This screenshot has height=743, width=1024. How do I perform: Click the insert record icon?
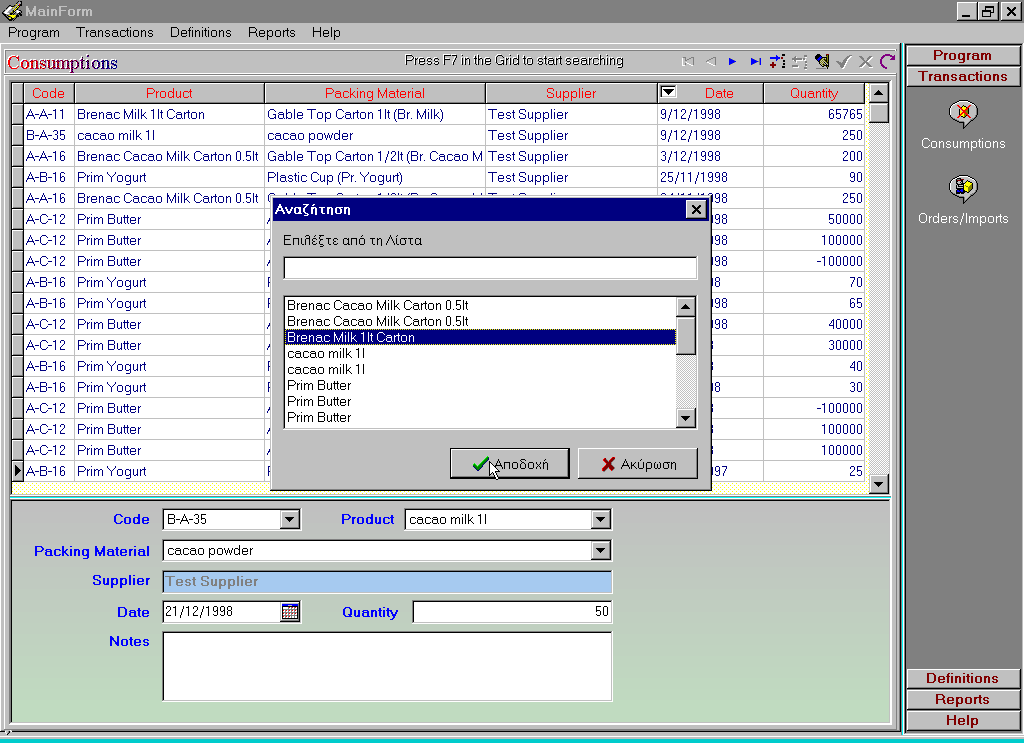click(778, 62)
